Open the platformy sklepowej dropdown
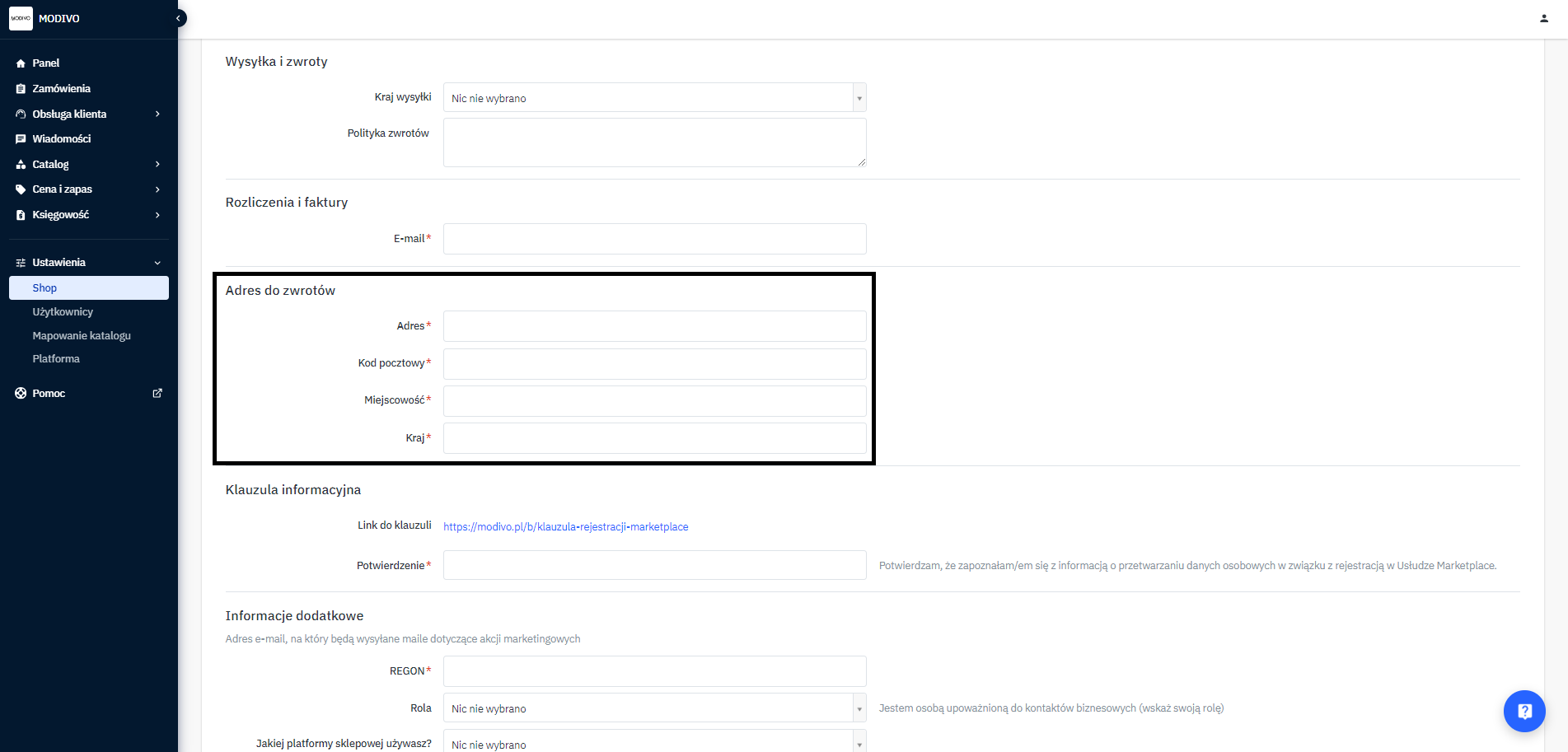This screenshot has width=1568, height=752. pos(654,742)
